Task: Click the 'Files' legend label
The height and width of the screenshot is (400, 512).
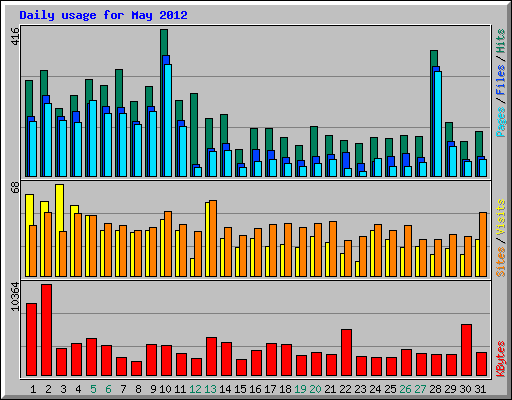Action: coord(501,80)
